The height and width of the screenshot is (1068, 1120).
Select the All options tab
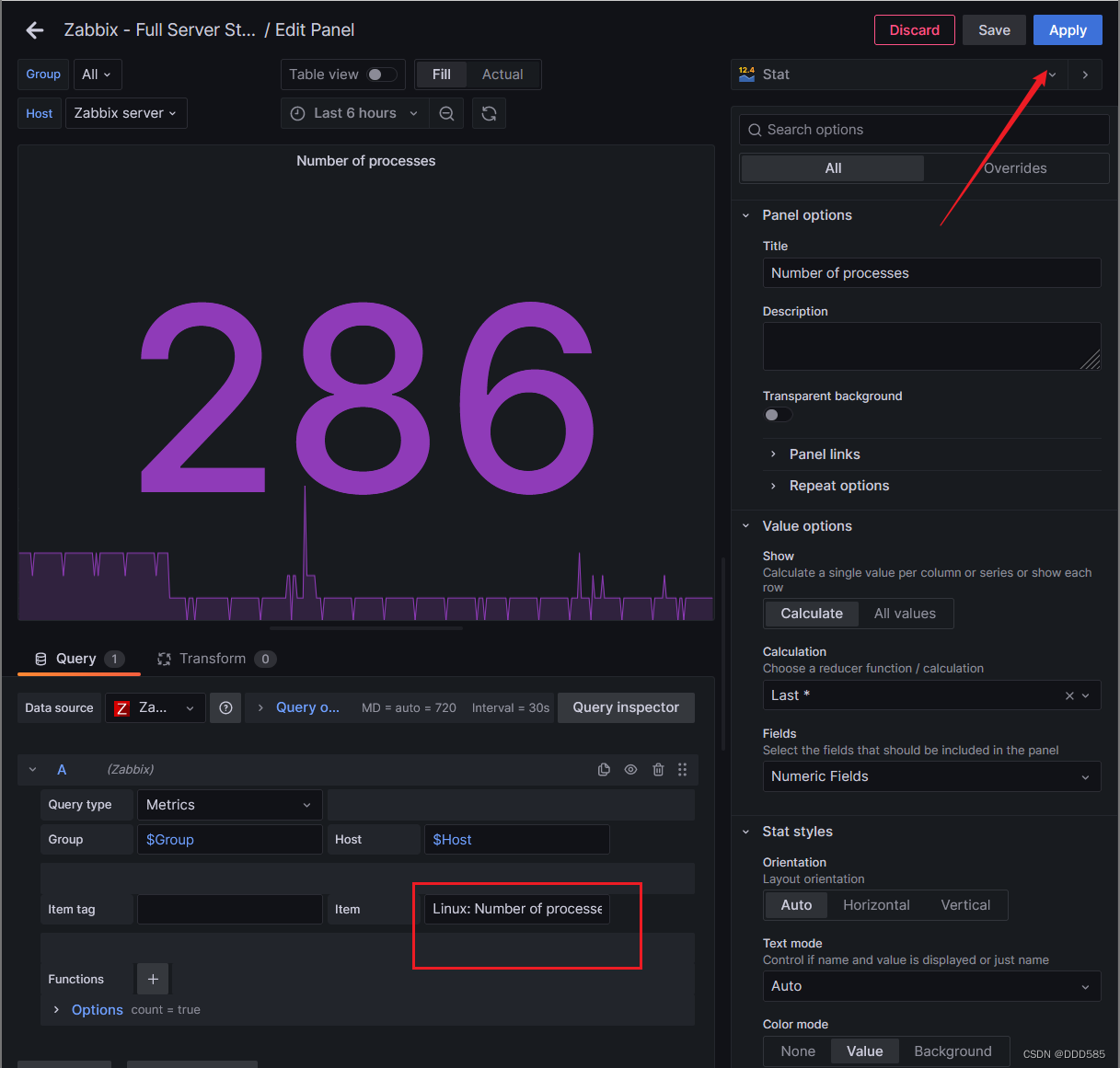coord(833,168)
